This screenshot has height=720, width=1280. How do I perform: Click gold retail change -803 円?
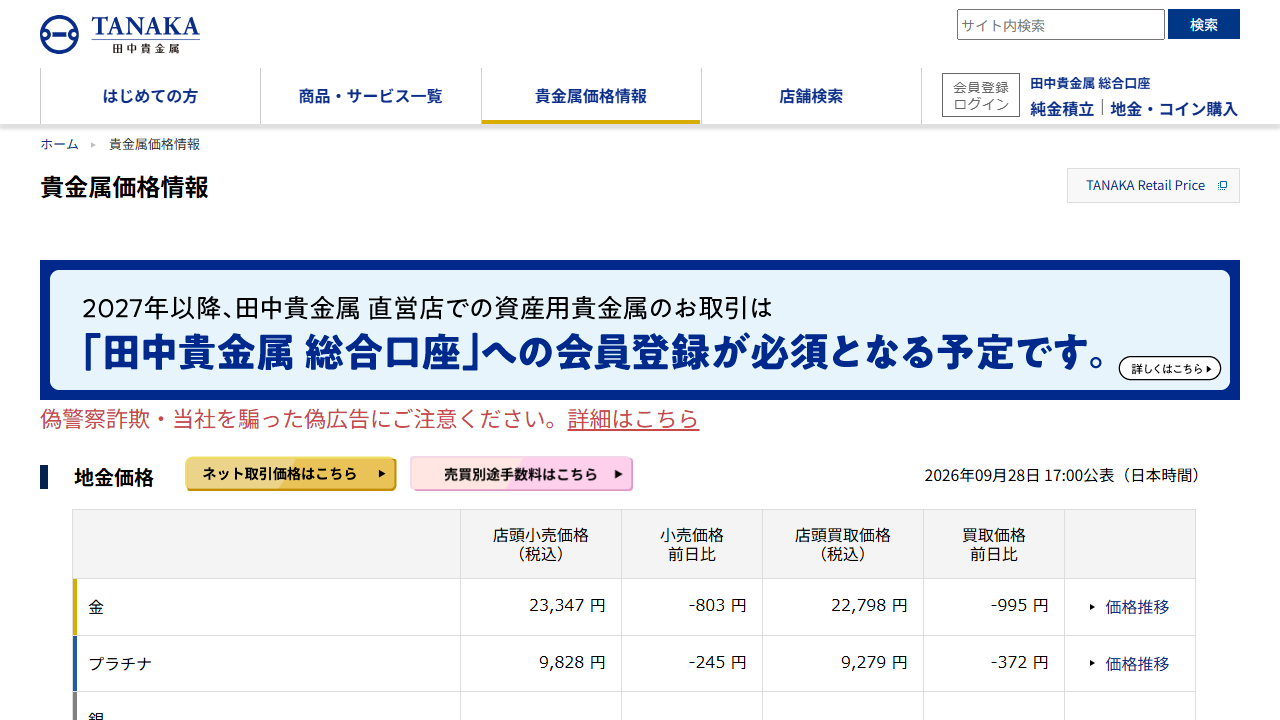tap(718, 606)
